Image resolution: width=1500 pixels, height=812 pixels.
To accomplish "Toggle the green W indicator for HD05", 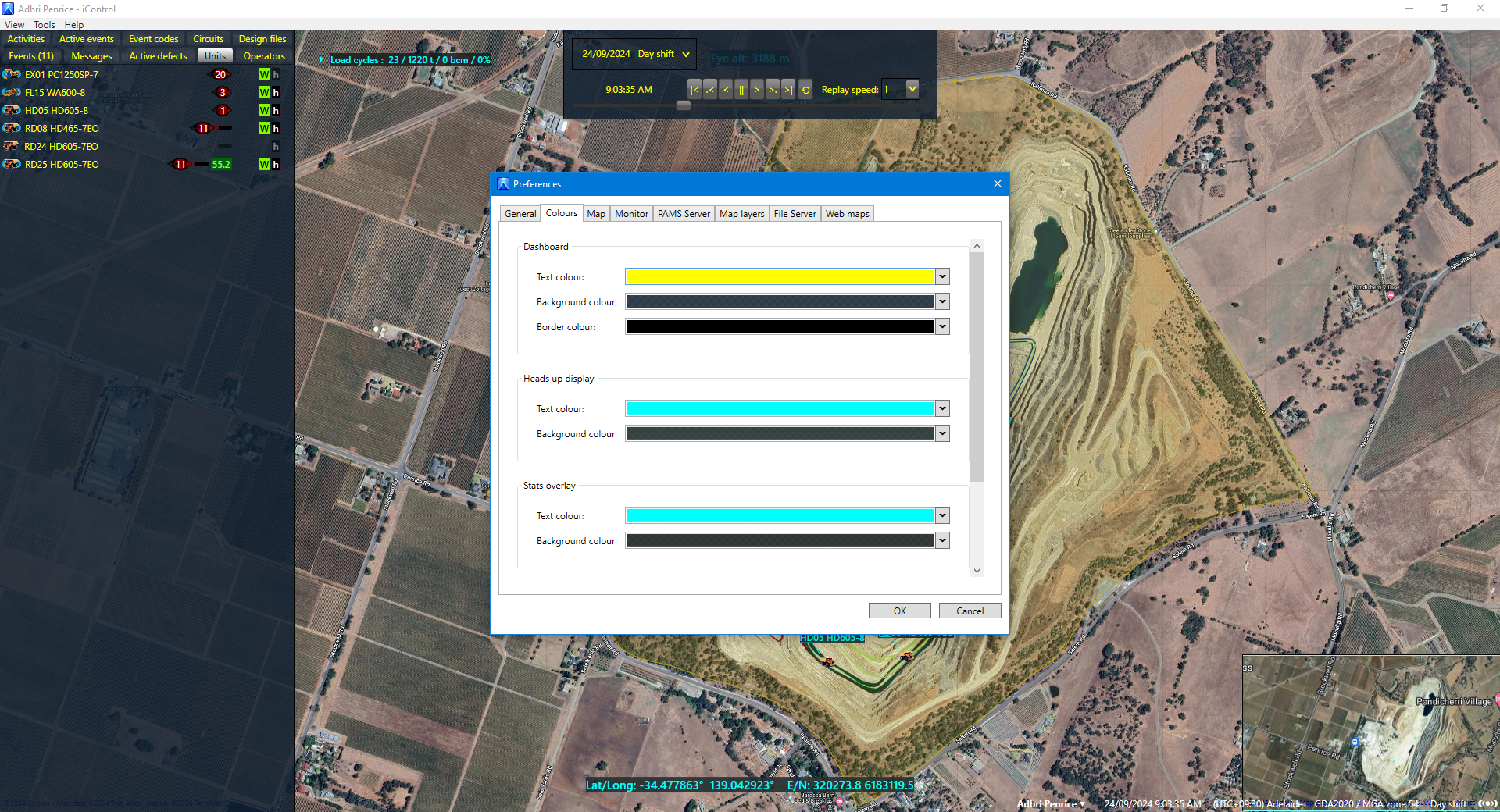I will click(264, 110).
